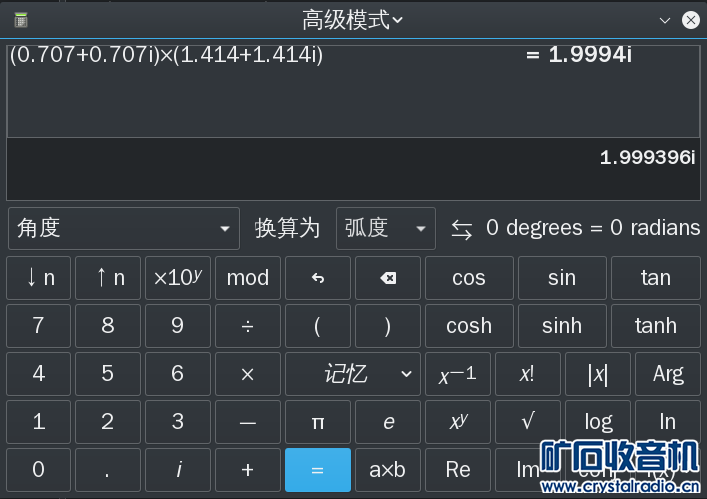Click the cos button
Image resolution: width=707 pixels, height=499 pixels.
469,278
